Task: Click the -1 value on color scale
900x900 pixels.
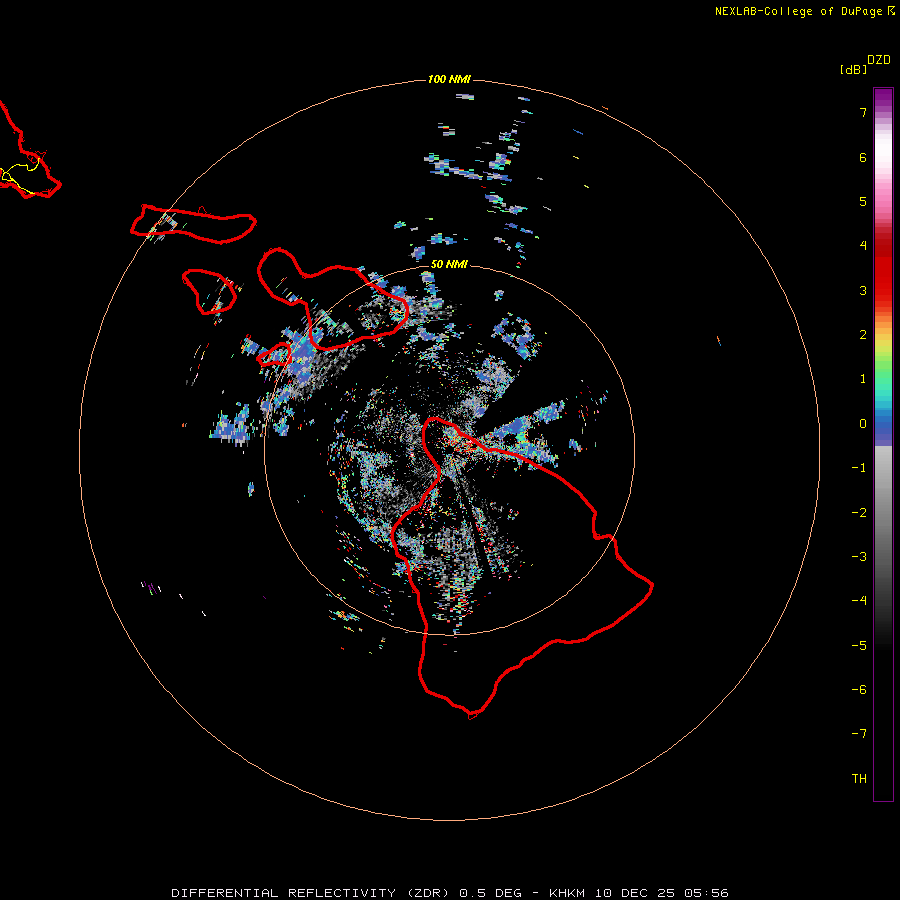Action: [859, 468]
